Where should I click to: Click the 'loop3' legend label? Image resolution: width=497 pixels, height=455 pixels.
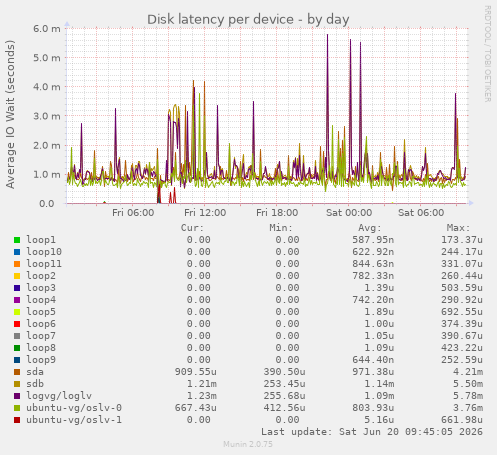point(41,288)
